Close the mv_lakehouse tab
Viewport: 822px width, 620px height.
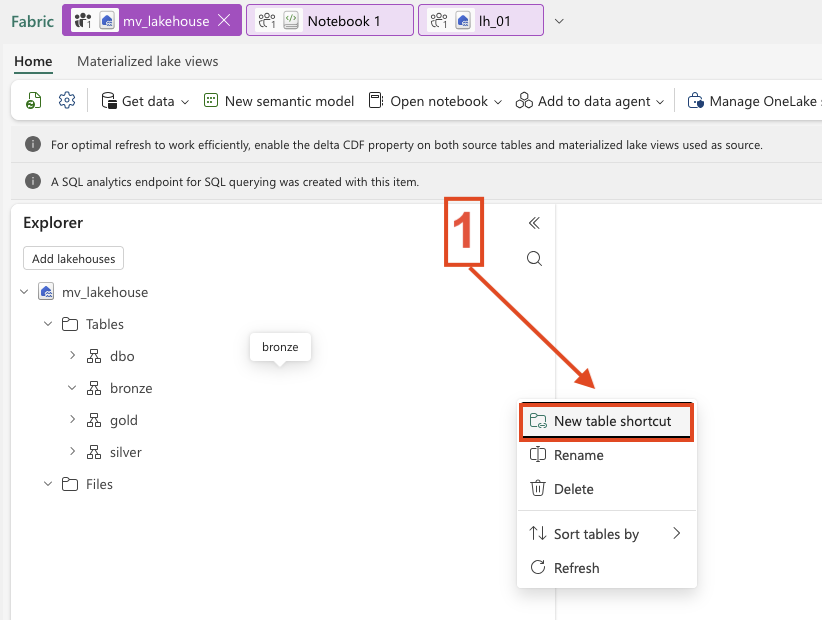pos(225,21)
